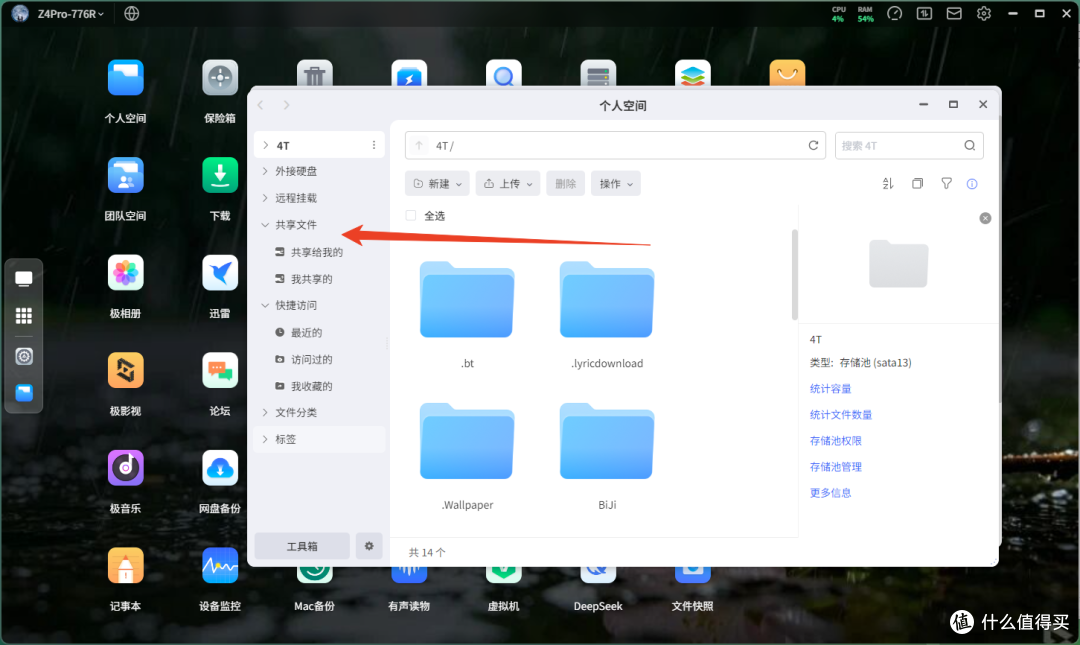This screenshot has width=1080, height=645.
Task: Open the filter funnel icon
Action: point(946,184)
